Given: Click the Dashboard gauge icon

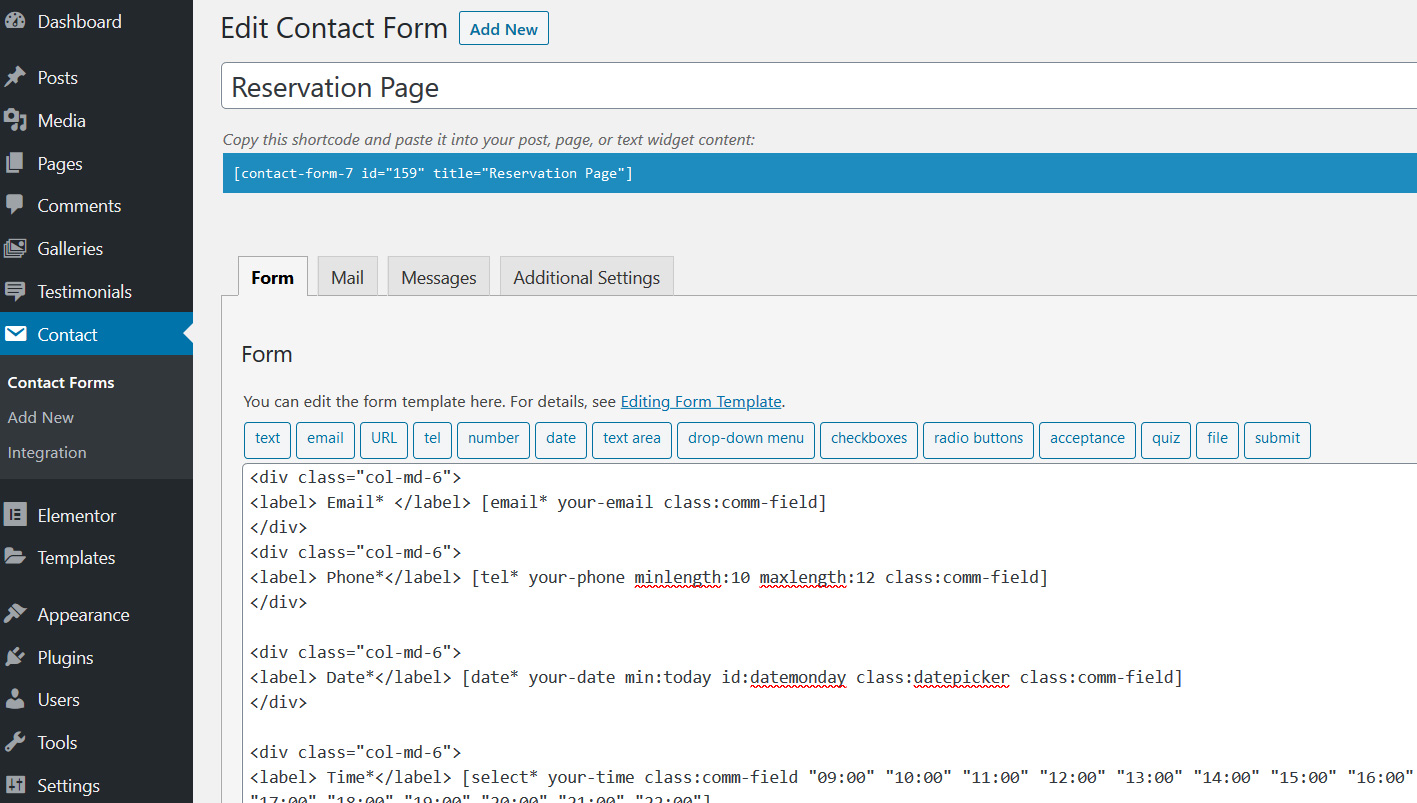Looking at the screenshot, I should coord(15,21).
